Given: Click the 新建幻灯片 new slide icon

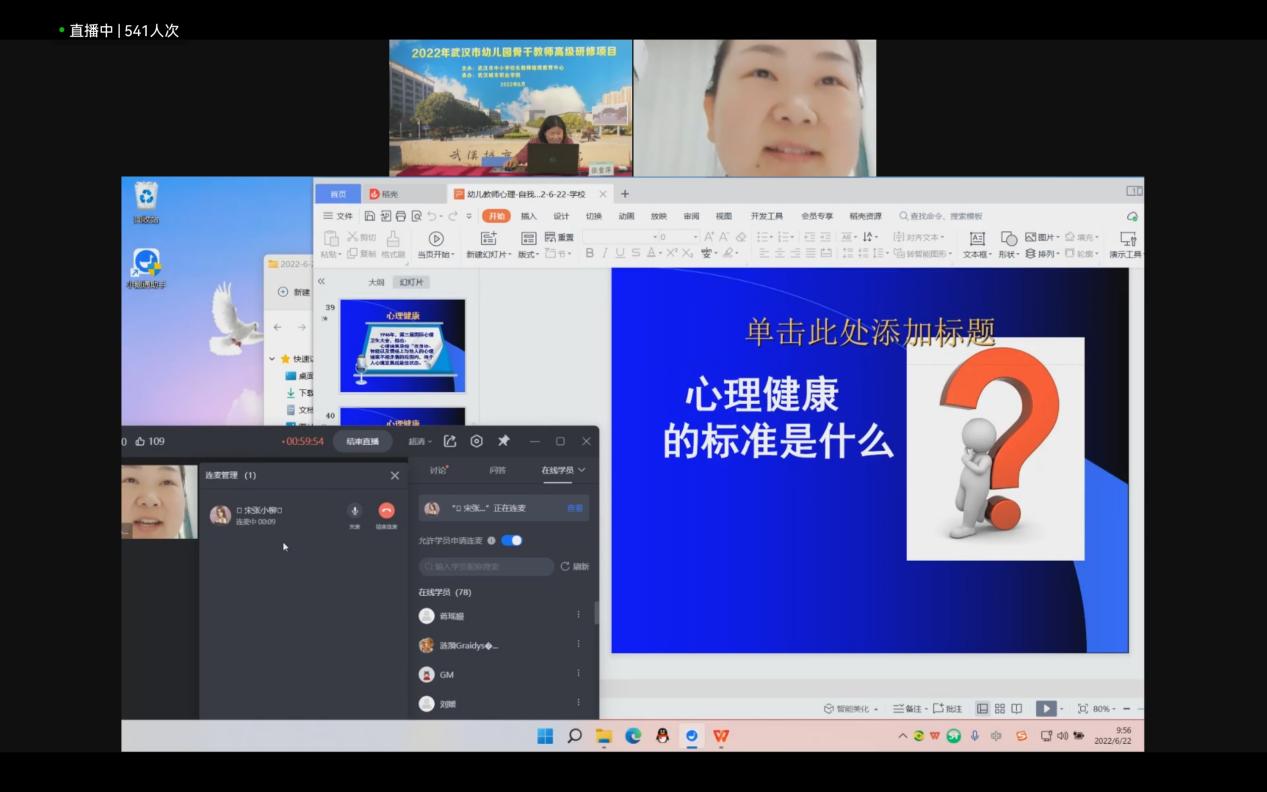Looking at the screenshot, I should click(x=488, y=239).
